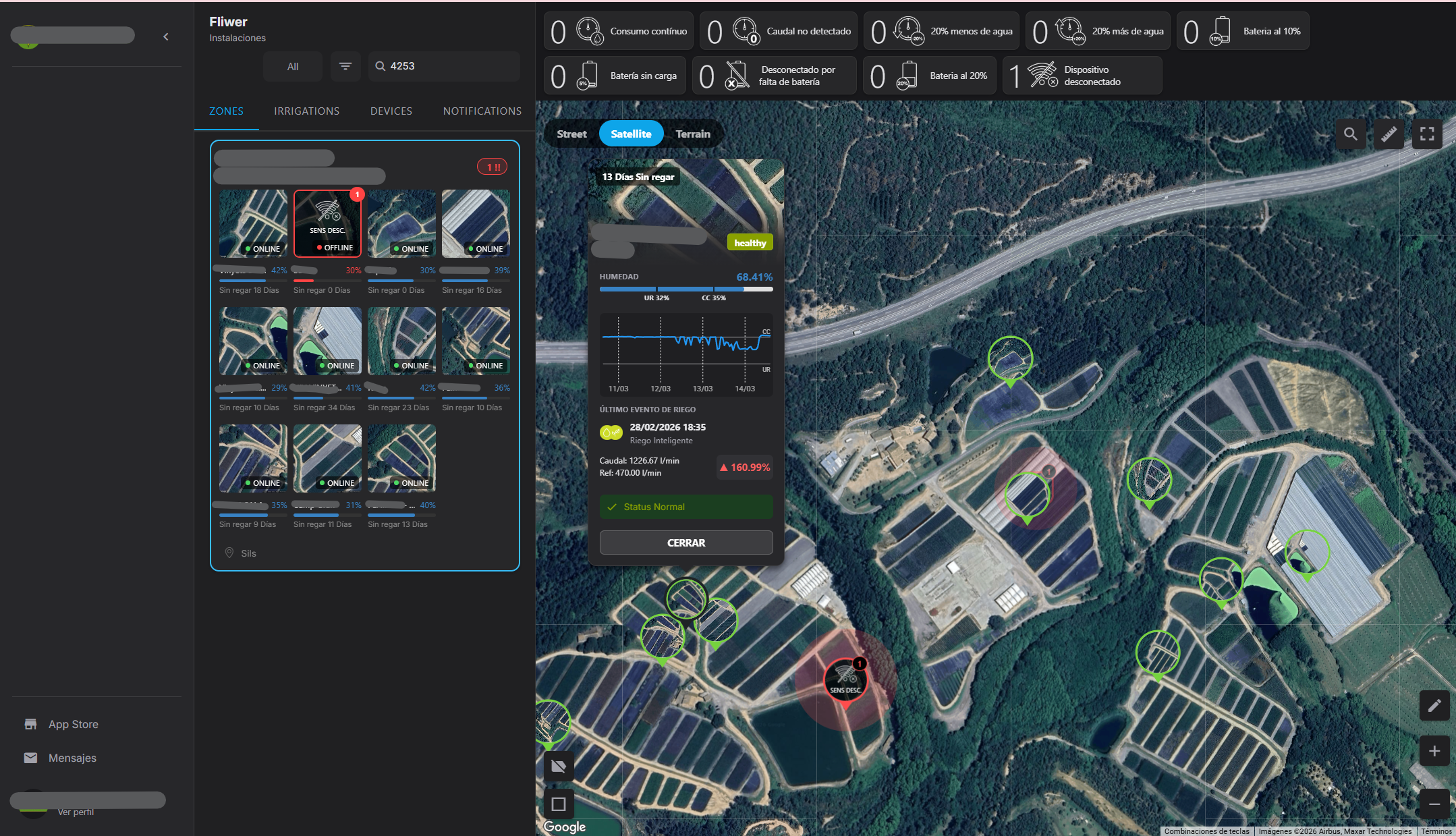The image size is (1456, 836).
Task: Zoom out with the minus button
Action: (1434, 804)
